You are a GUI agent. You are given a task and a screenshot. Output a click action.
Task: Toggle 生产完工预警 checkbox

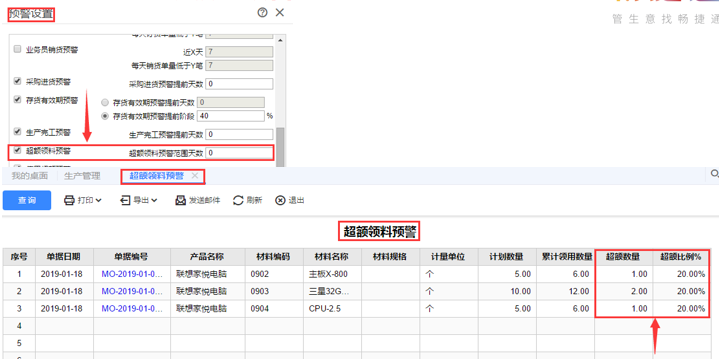click(x=17, y=132)
